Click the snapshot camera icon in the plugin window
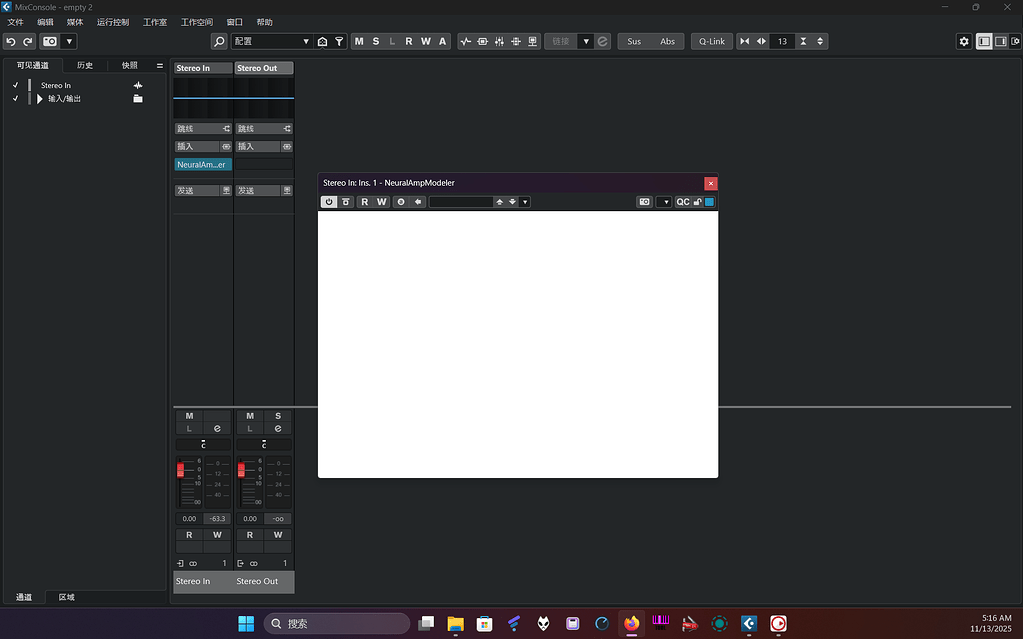 (x=645, y=201)
